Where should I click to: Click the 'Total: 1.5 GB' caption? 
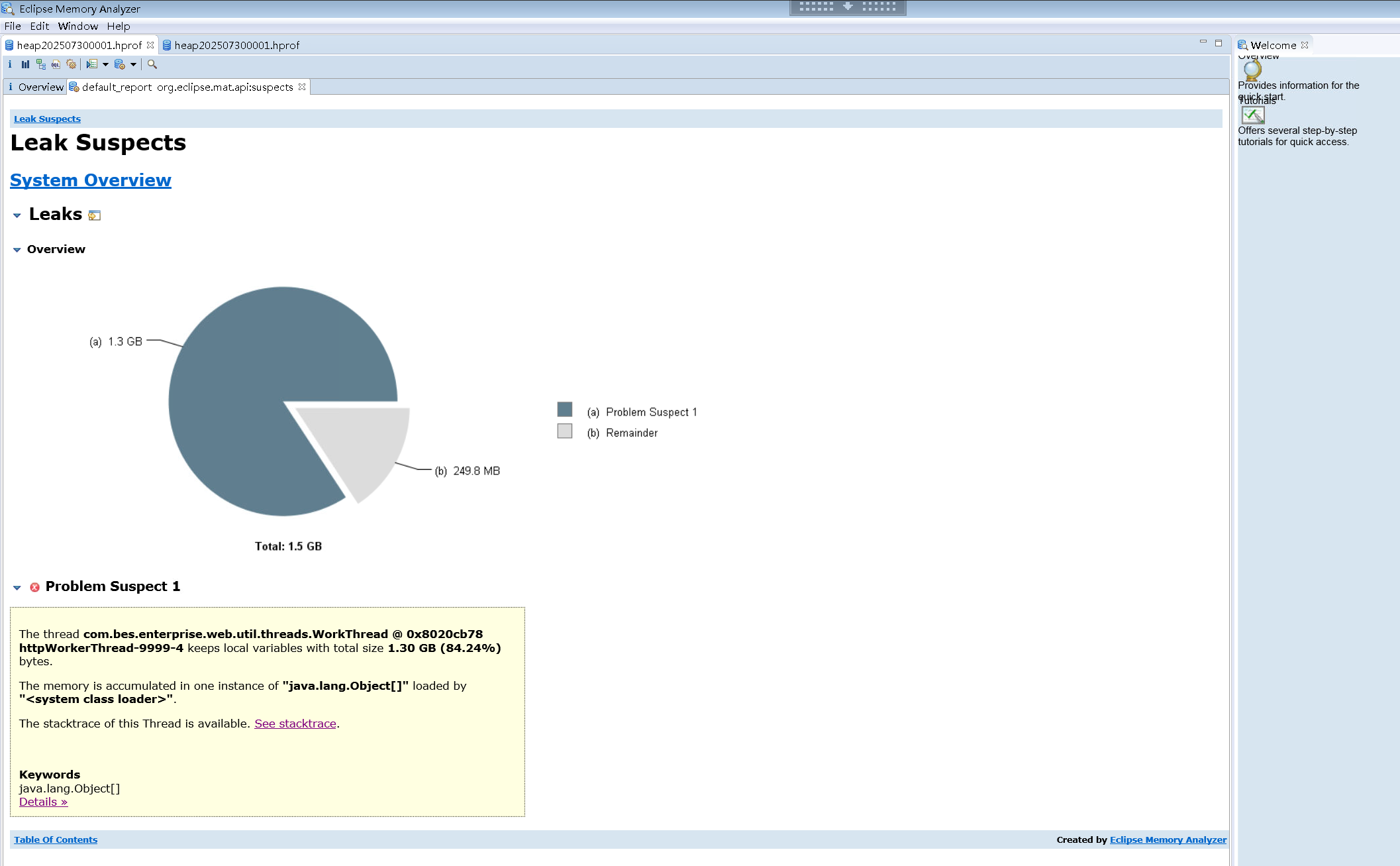[x=288, y=546]
